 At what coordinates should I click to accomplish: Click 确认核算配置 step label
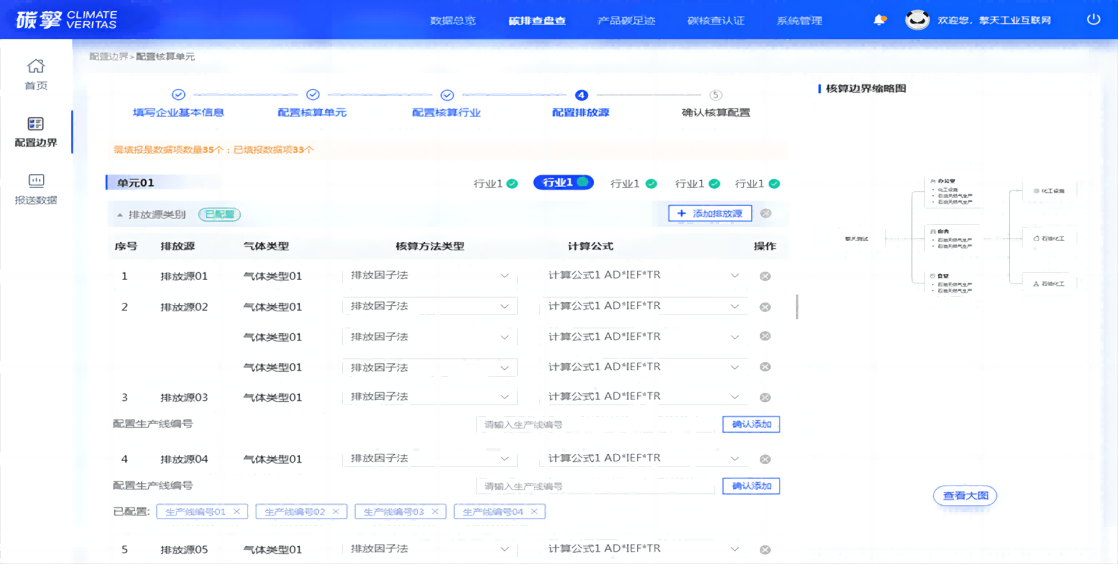coord(716,112)
